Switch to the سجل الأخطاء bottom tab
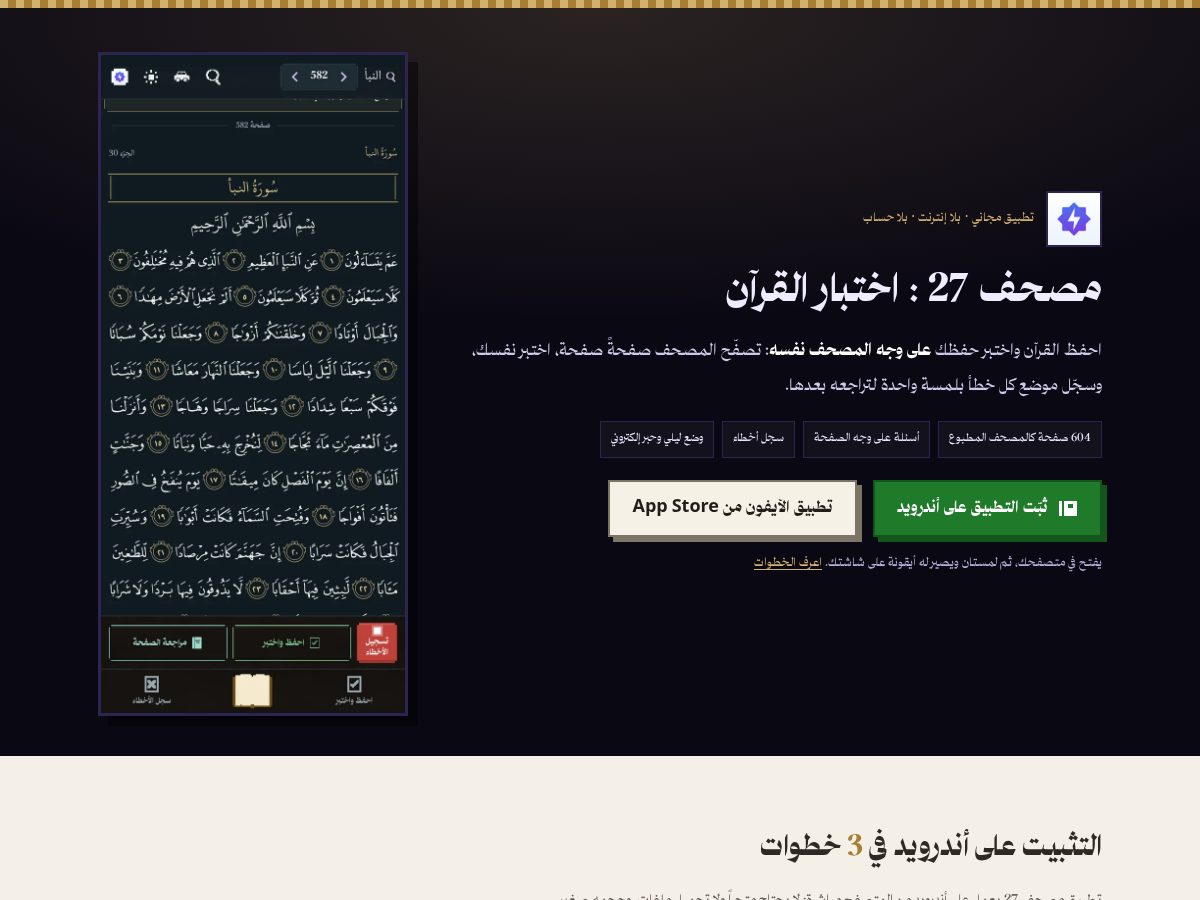The height and width of the screenshot is (900, 1200). (x=151, y=690)
